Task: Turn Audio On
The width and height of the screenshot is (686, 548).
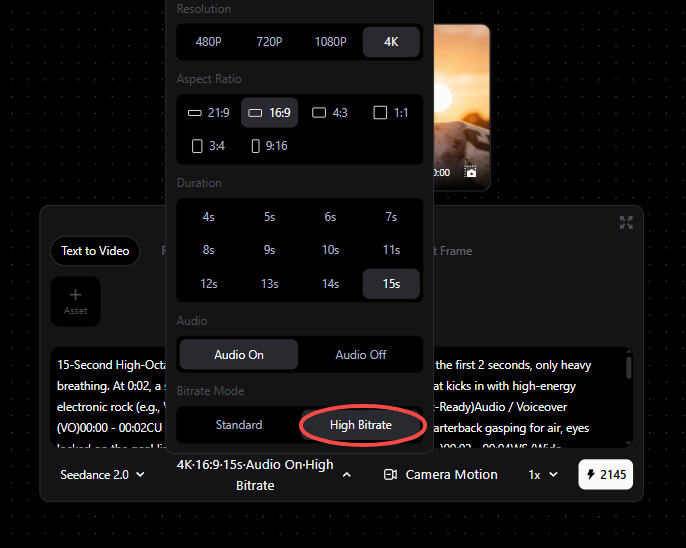Action: (239, 355)
